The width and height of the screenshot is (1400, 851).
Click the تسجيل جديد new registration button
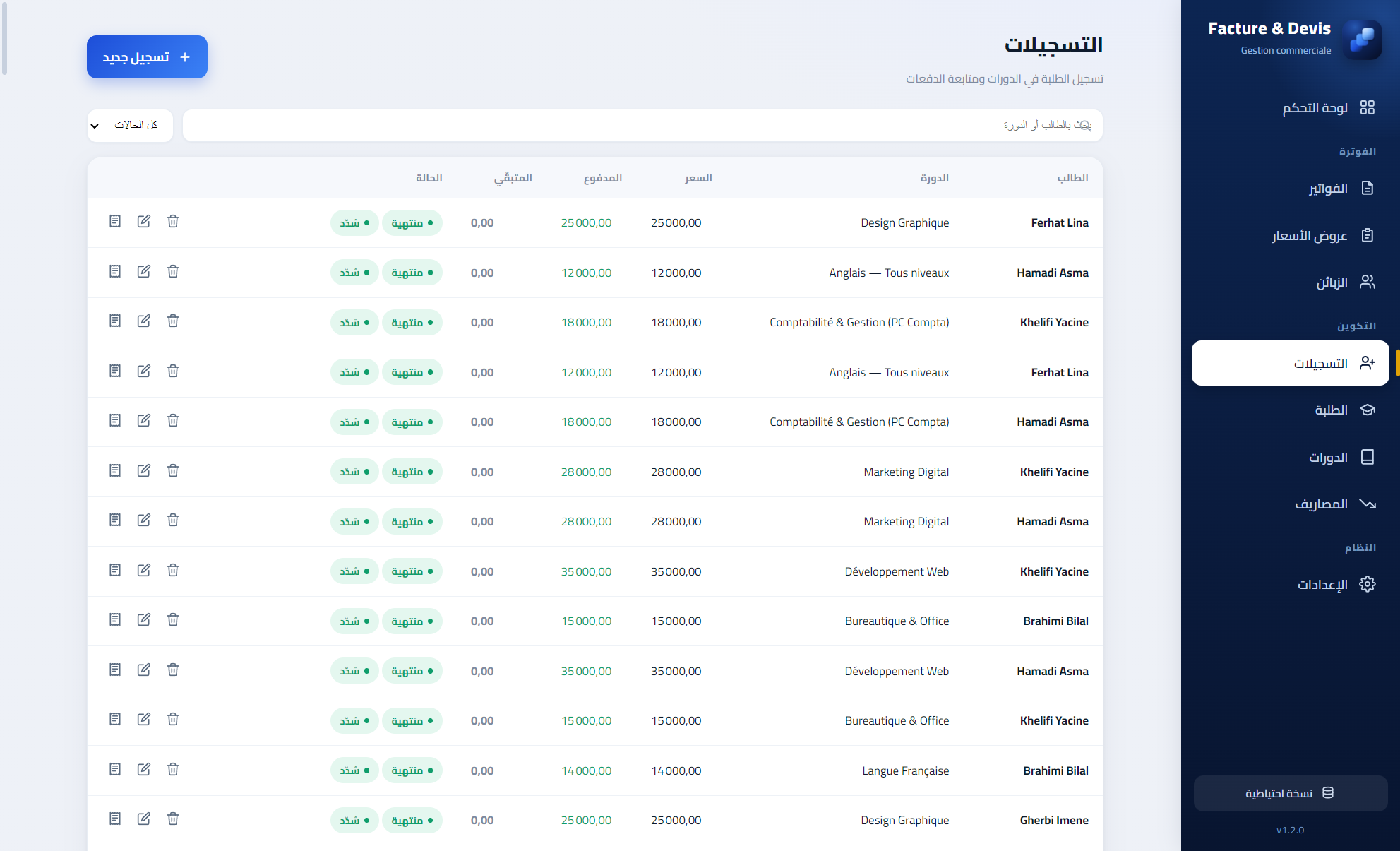click(x=147, y=57)
